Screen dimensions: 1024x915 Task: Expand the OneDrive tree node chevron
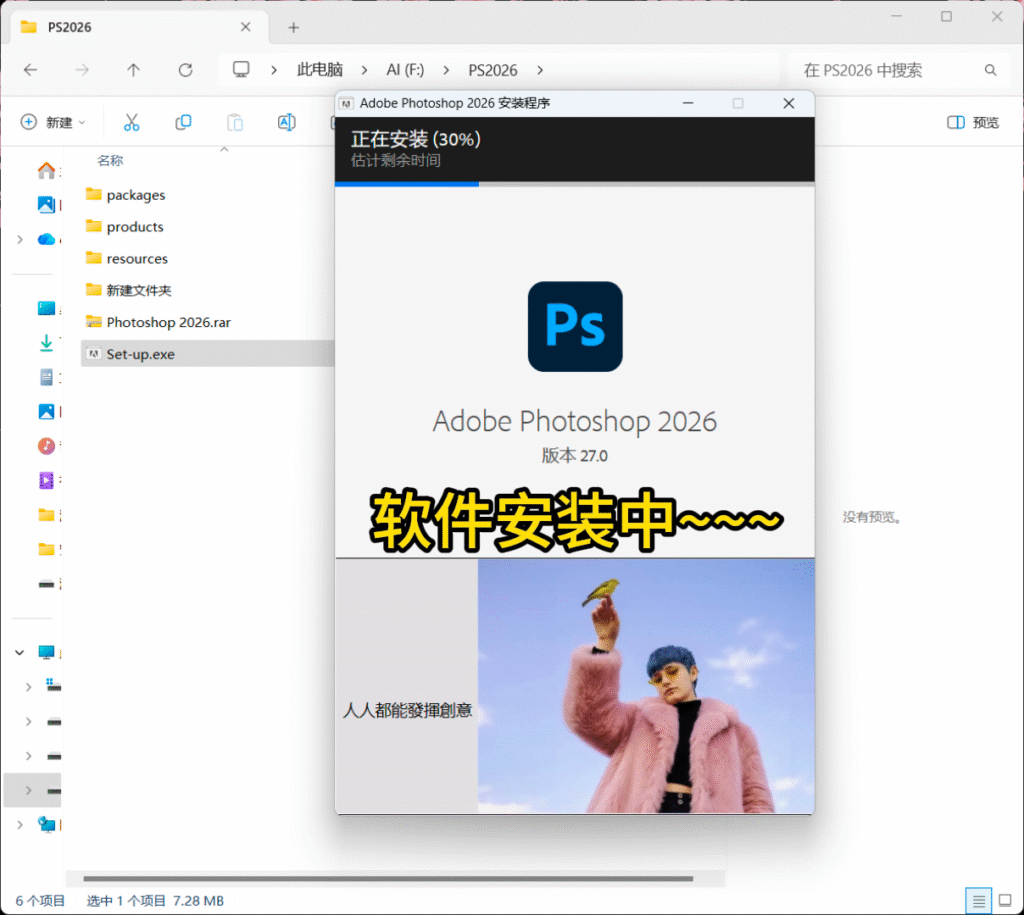click(x=20, y=239)
